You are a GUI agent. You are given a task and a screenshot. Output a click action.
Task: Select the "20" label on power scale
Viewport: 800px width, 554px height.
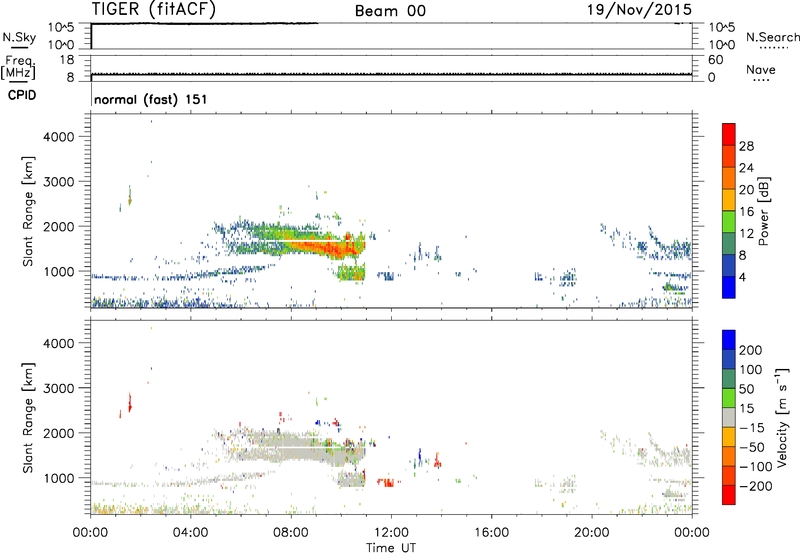[x=746, y=190]
